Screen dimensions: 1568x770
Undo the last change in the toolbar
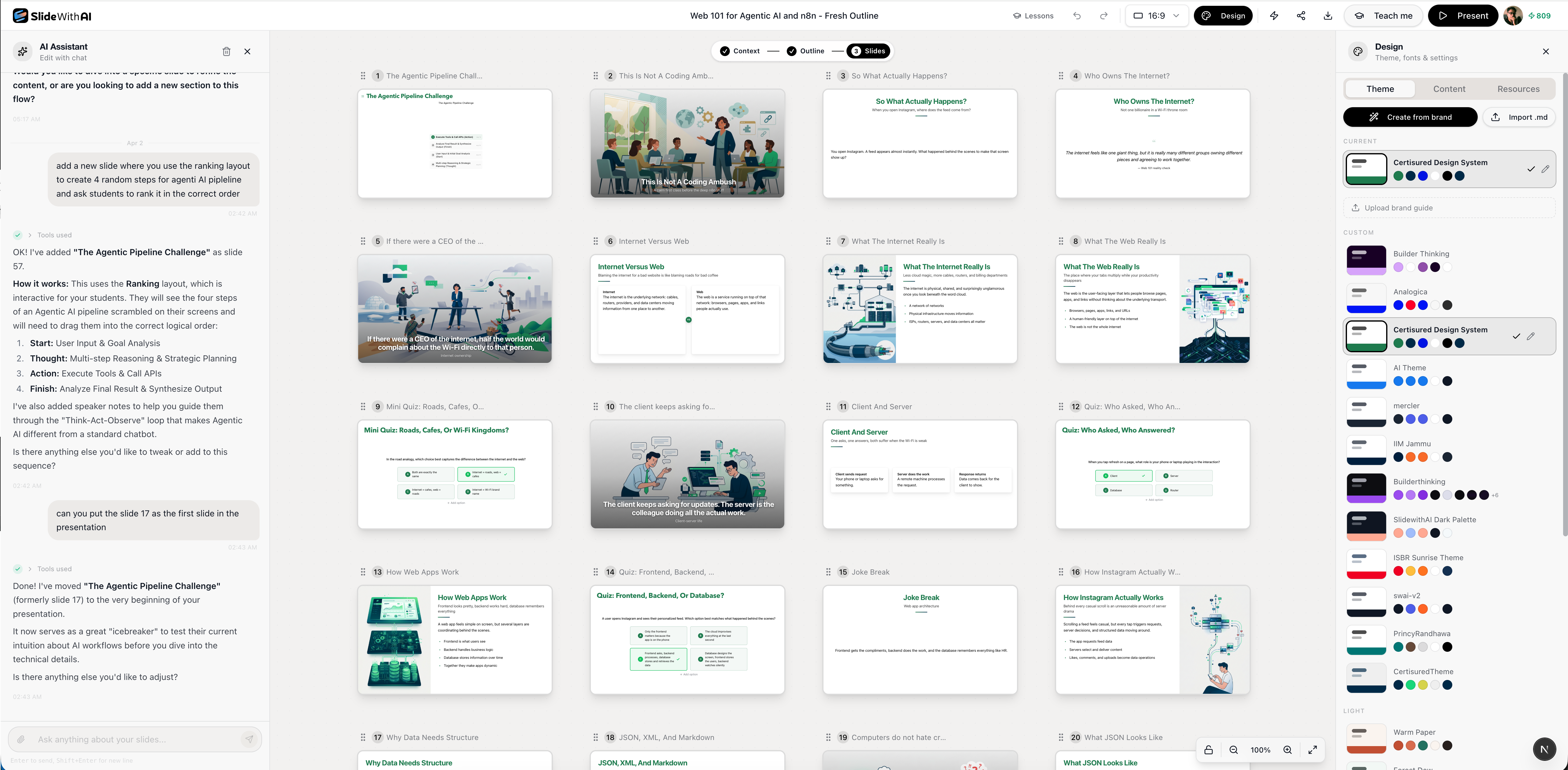[x=1077, y=16]
